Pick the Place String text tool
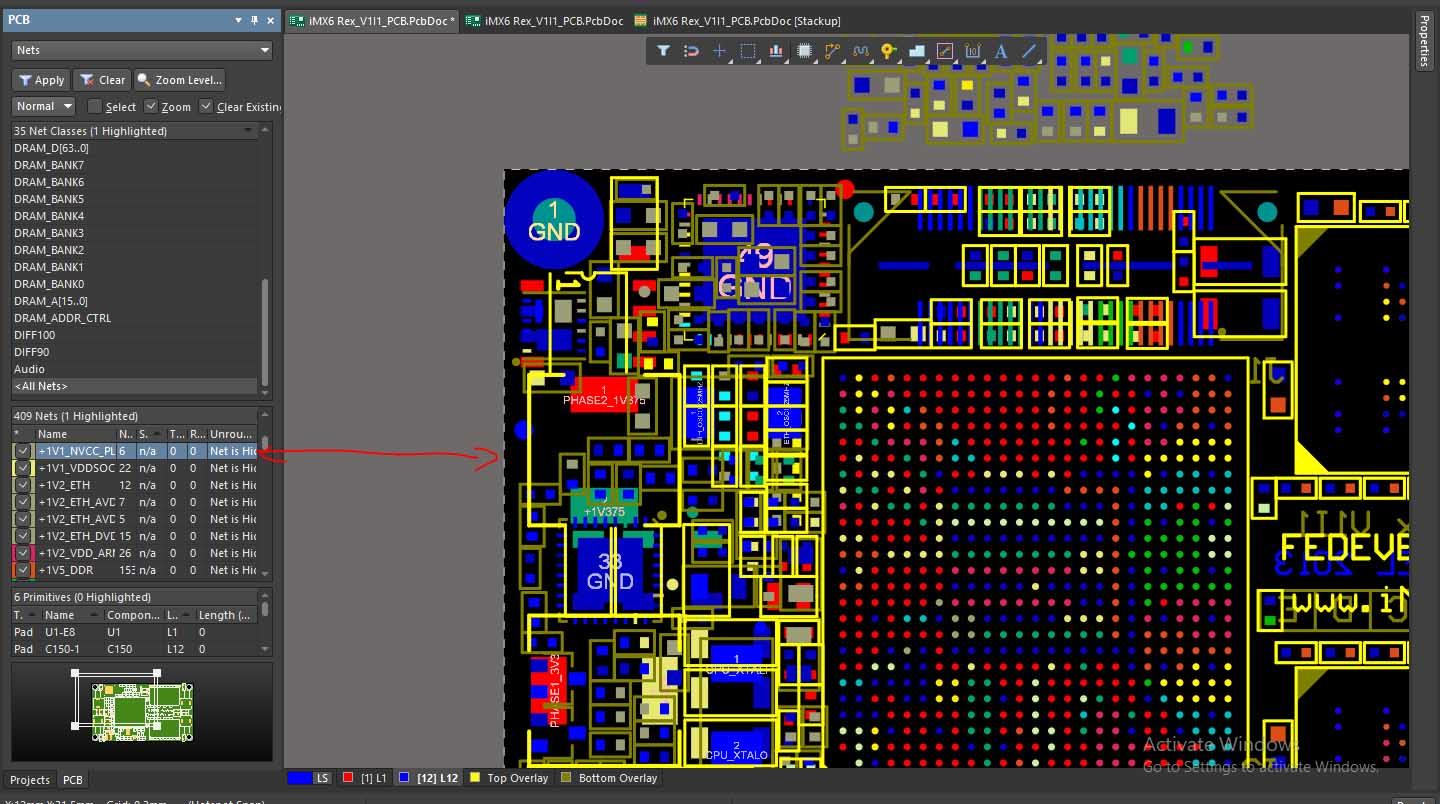Viewport: 1440px width, 804px height. pos(1001,50)
